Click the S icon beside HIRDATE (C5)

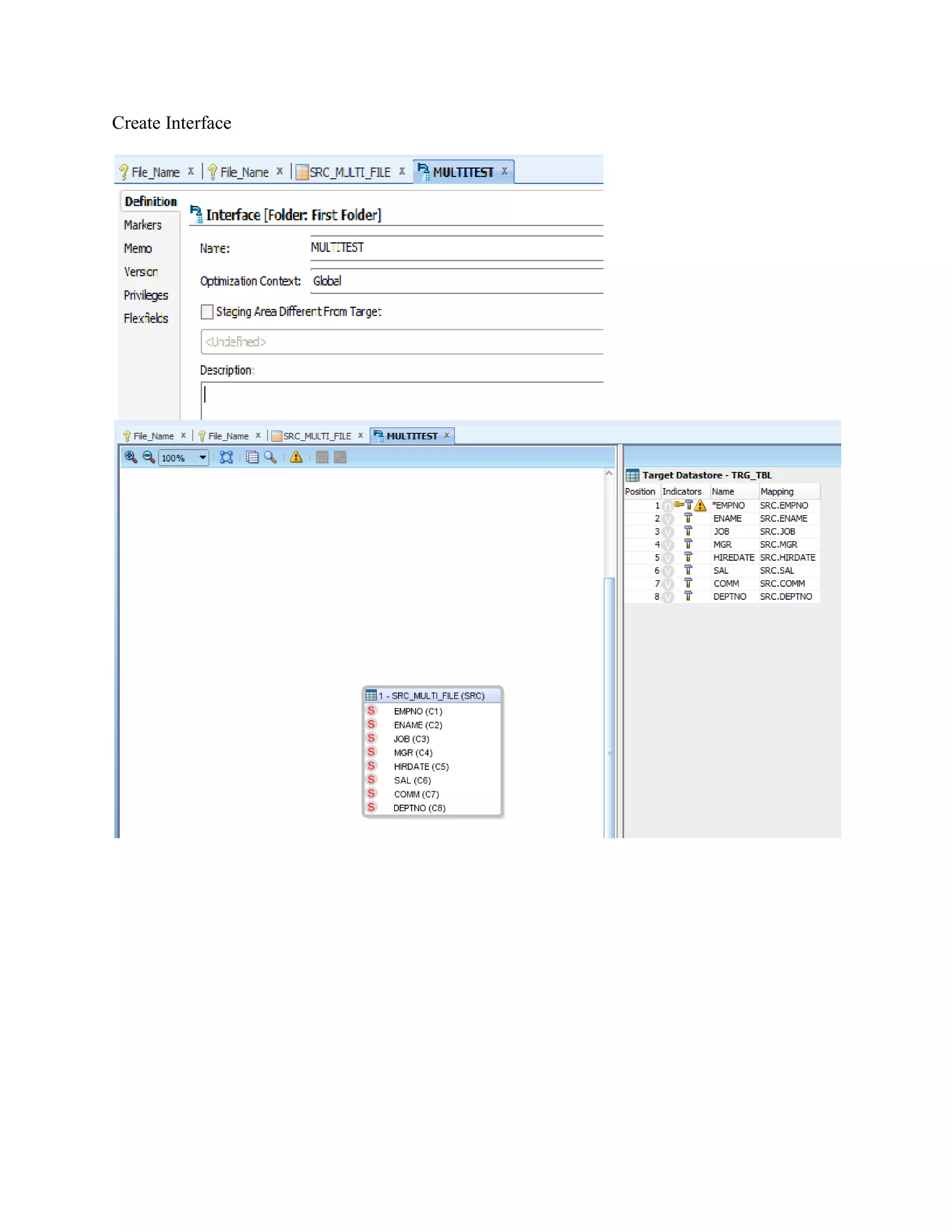click(x=371, y=766)
